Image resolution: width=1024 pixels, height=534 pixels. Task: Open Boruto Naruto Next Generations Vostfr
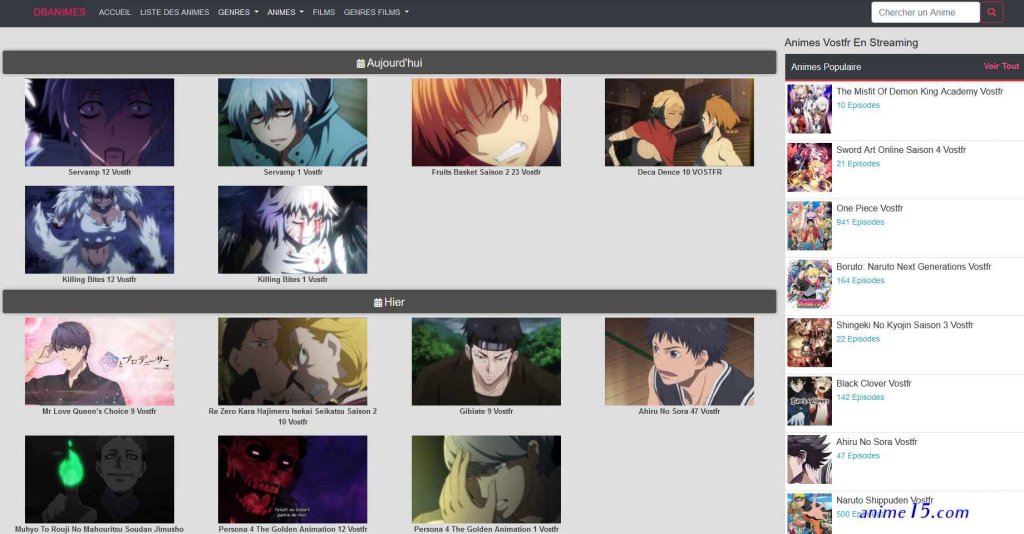click(x=914, y=266)
